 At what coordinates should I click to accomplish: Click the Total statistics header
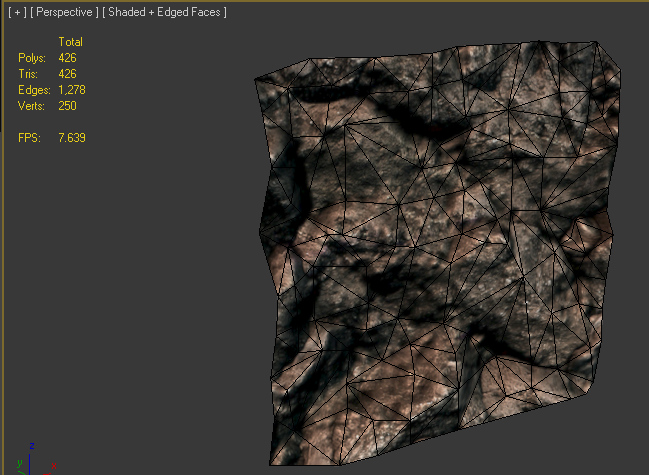point(70,42)
